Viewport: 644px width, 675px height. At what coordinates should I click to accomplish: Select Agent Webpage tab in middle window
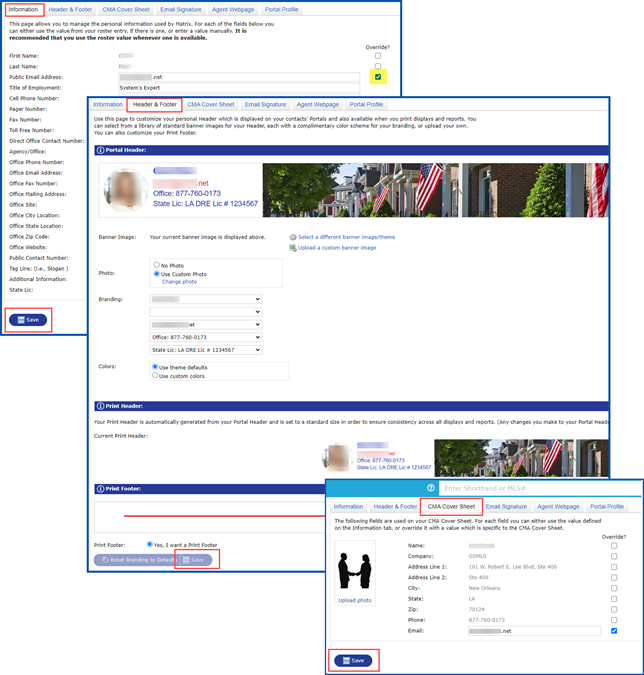(318, 105)
